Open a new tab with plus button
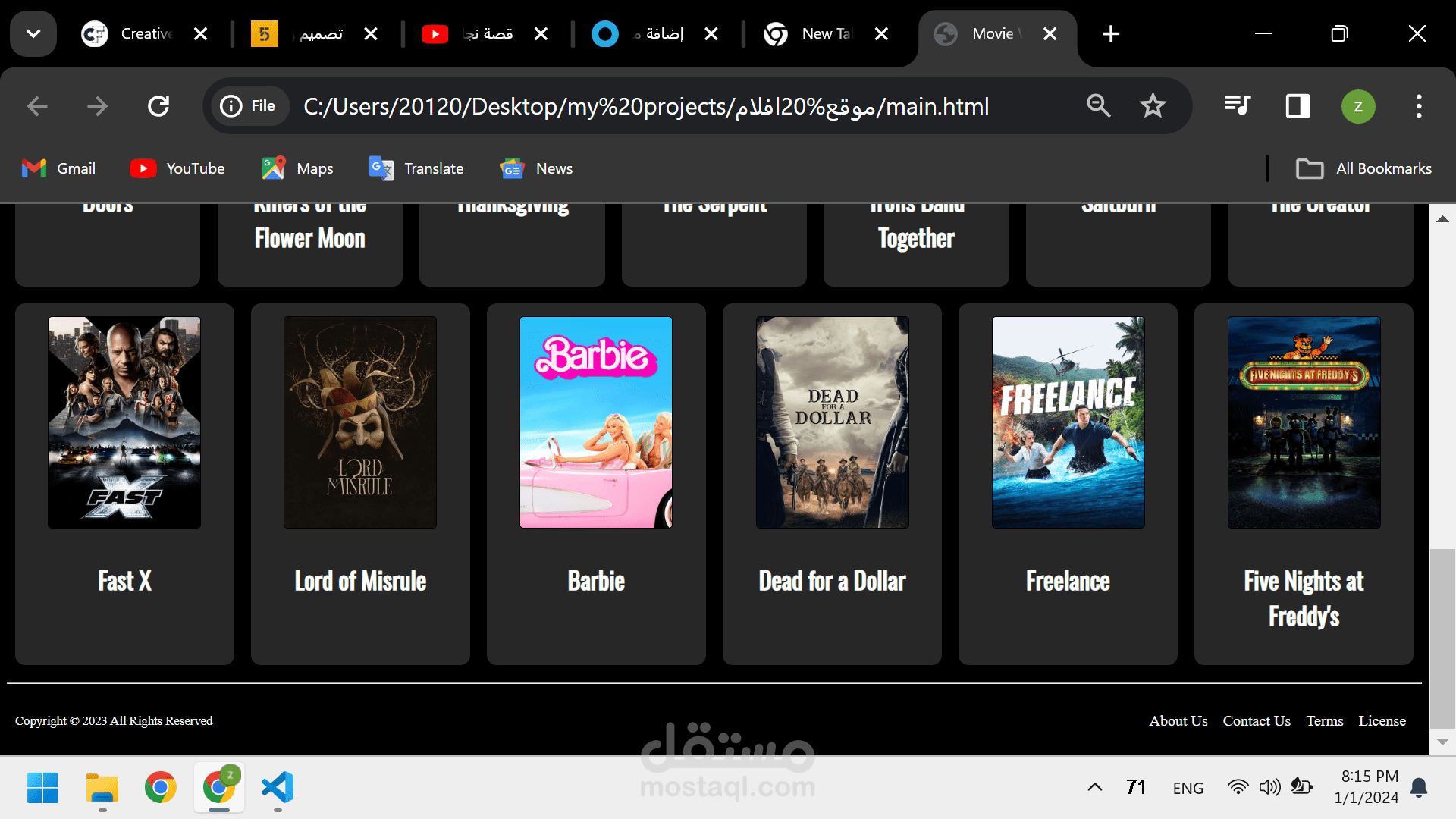 [1111, 33]
